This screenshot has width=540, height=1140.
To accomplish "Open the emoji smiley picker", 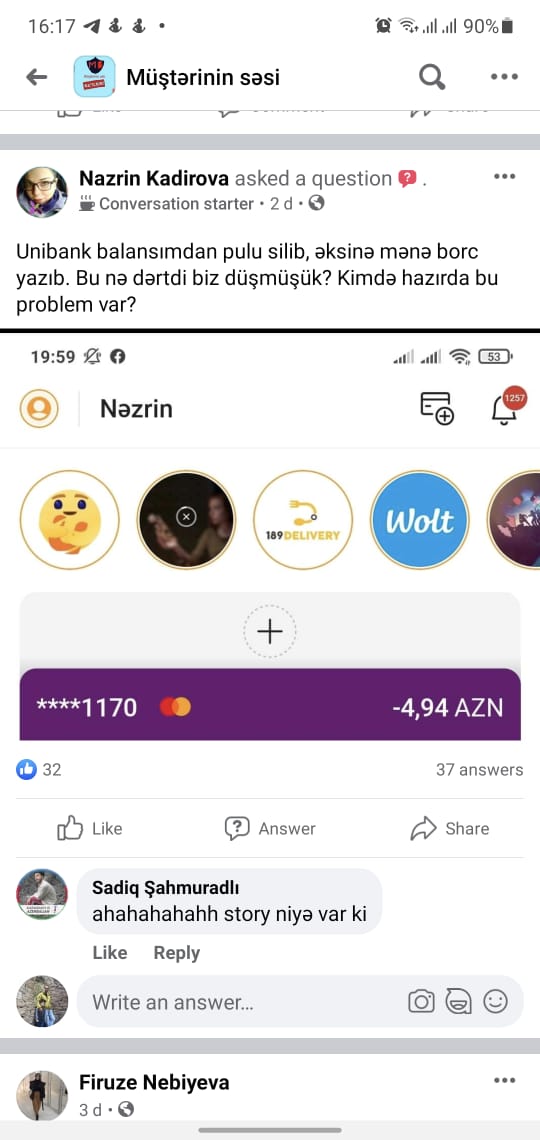I will coord(495,1002).
